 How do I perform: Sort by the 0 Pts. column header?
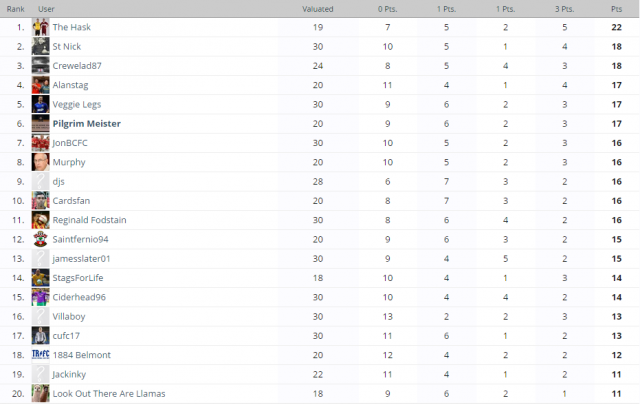(x=387, y=9)
